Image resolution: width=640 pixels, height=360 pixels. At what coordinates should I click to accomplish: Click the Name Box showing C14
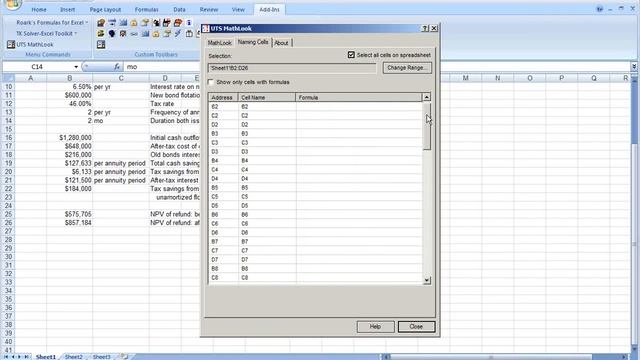(x=37, y=67)
